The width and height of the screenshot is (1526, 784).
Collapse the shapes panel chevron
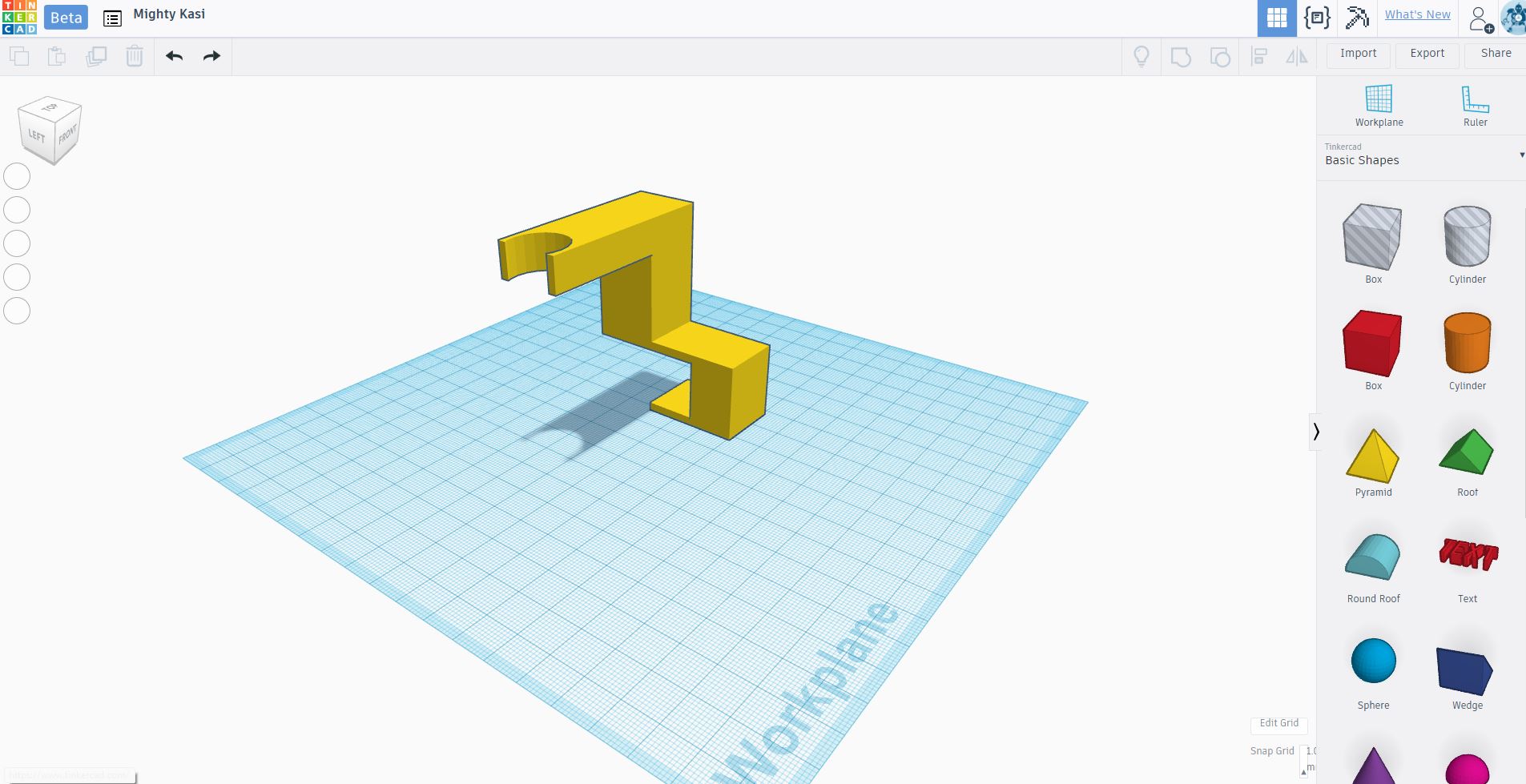click(x=1315, y=432)
